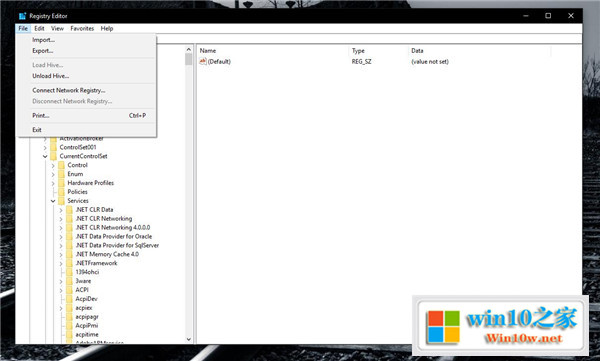Click the Registry Editor title bar app icon
600x361 pixels.
(23, 16)
